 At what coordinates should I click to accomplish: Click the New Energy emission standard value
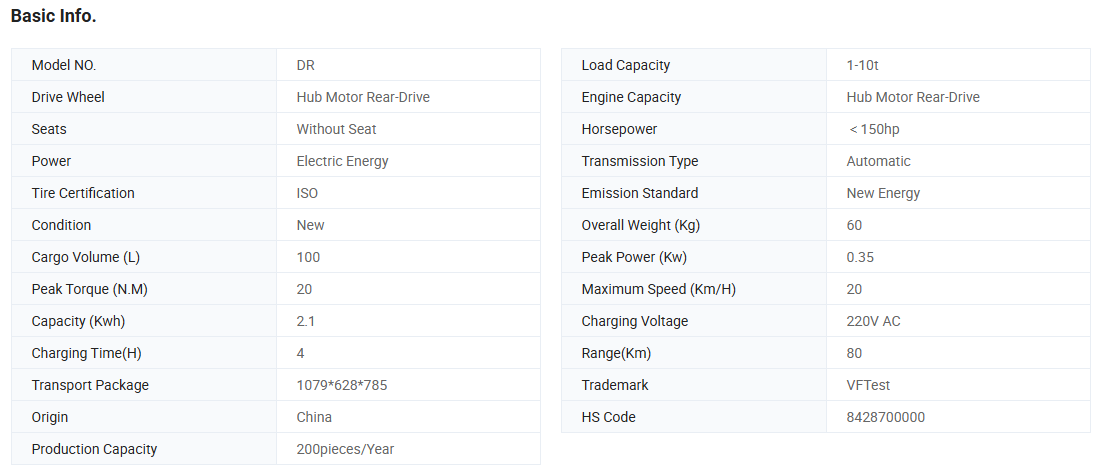pyautogui.click(x=883, y=193)
